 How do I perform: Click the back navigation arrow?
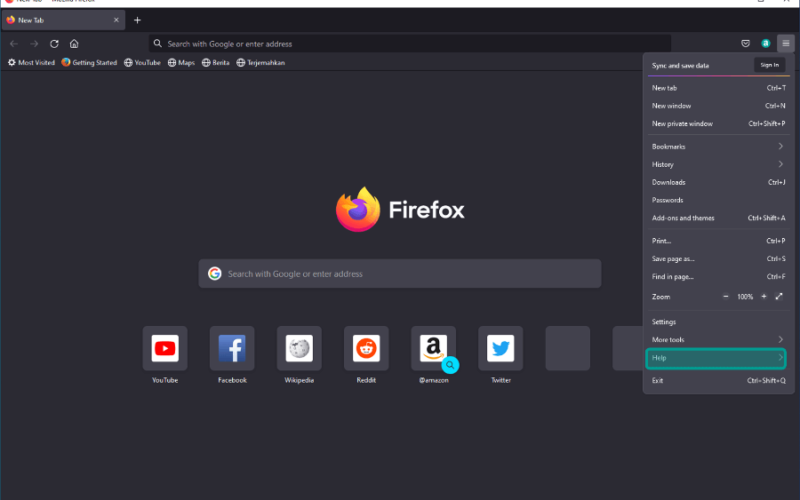14,44
